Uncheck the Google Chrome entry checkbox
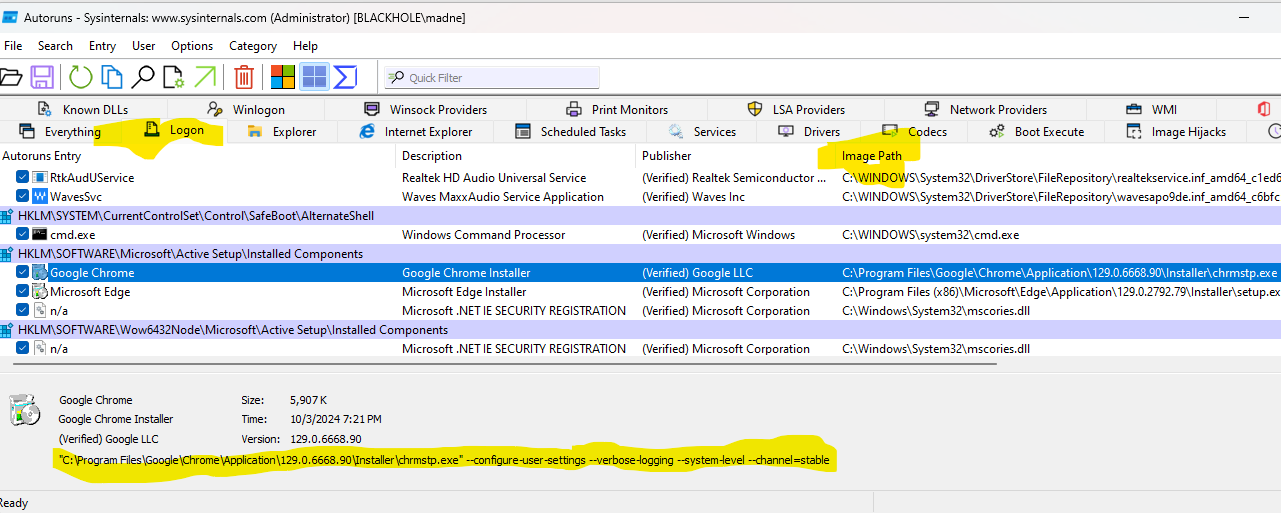Image resolution: width=1281 pixels, height=513 pixels. click(22, 273)
